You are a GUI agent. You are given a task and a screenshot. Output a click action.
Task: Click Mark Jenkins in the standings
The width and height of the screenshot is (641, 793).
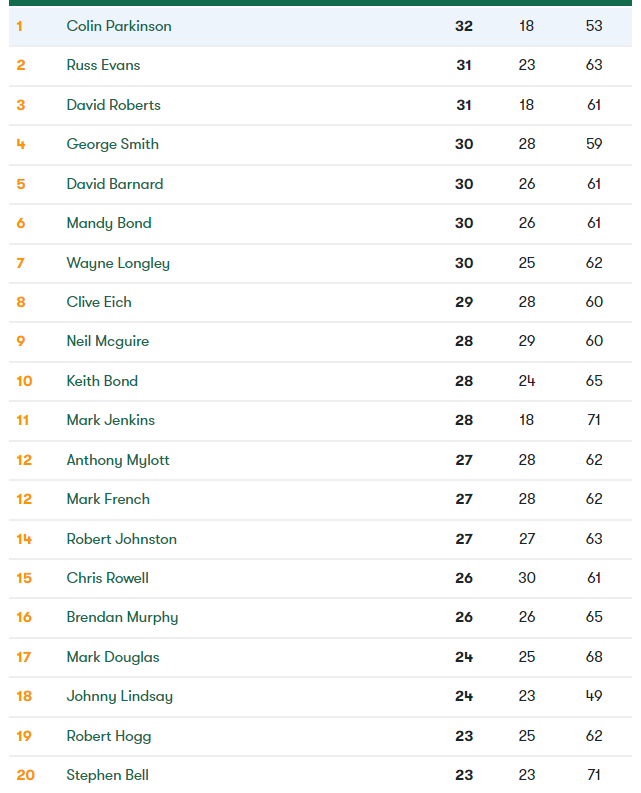[x=110, y=420]
